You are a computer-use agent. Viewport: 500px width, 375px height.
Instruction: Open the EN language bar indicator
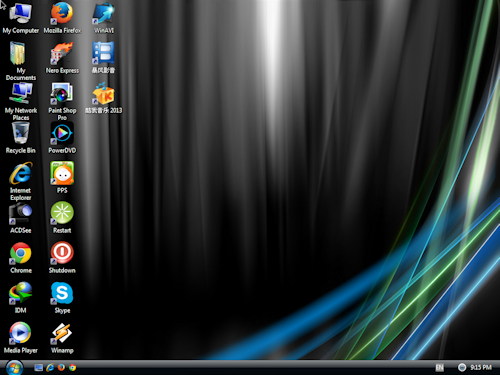pos(440,367)
